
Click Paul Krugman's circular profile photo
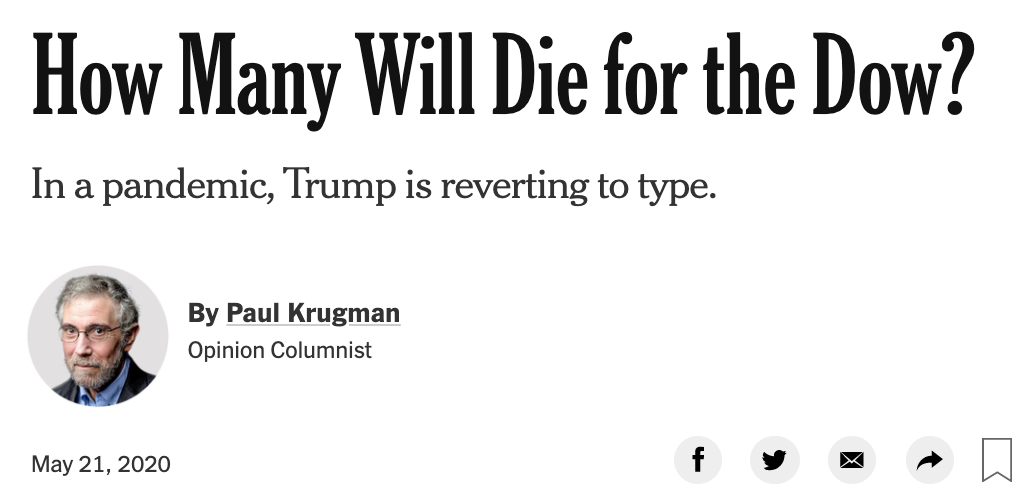pos(98,336)
